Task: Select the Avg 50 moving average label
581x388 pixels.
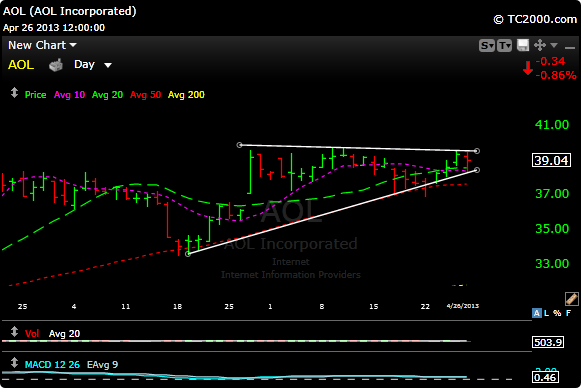Action: click(x=146, y=95)
